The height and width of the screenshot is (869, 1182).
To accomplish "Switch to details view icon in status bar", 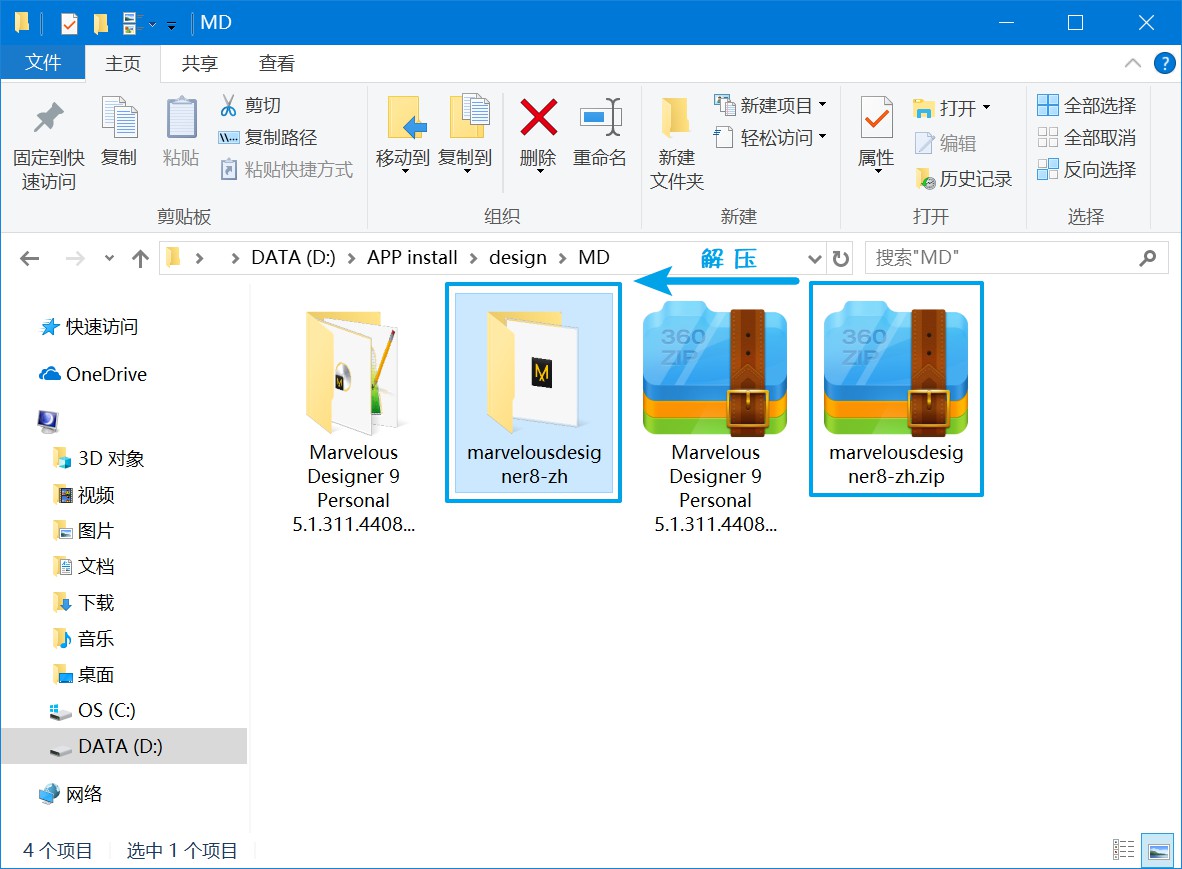I will pos(1123,849).
